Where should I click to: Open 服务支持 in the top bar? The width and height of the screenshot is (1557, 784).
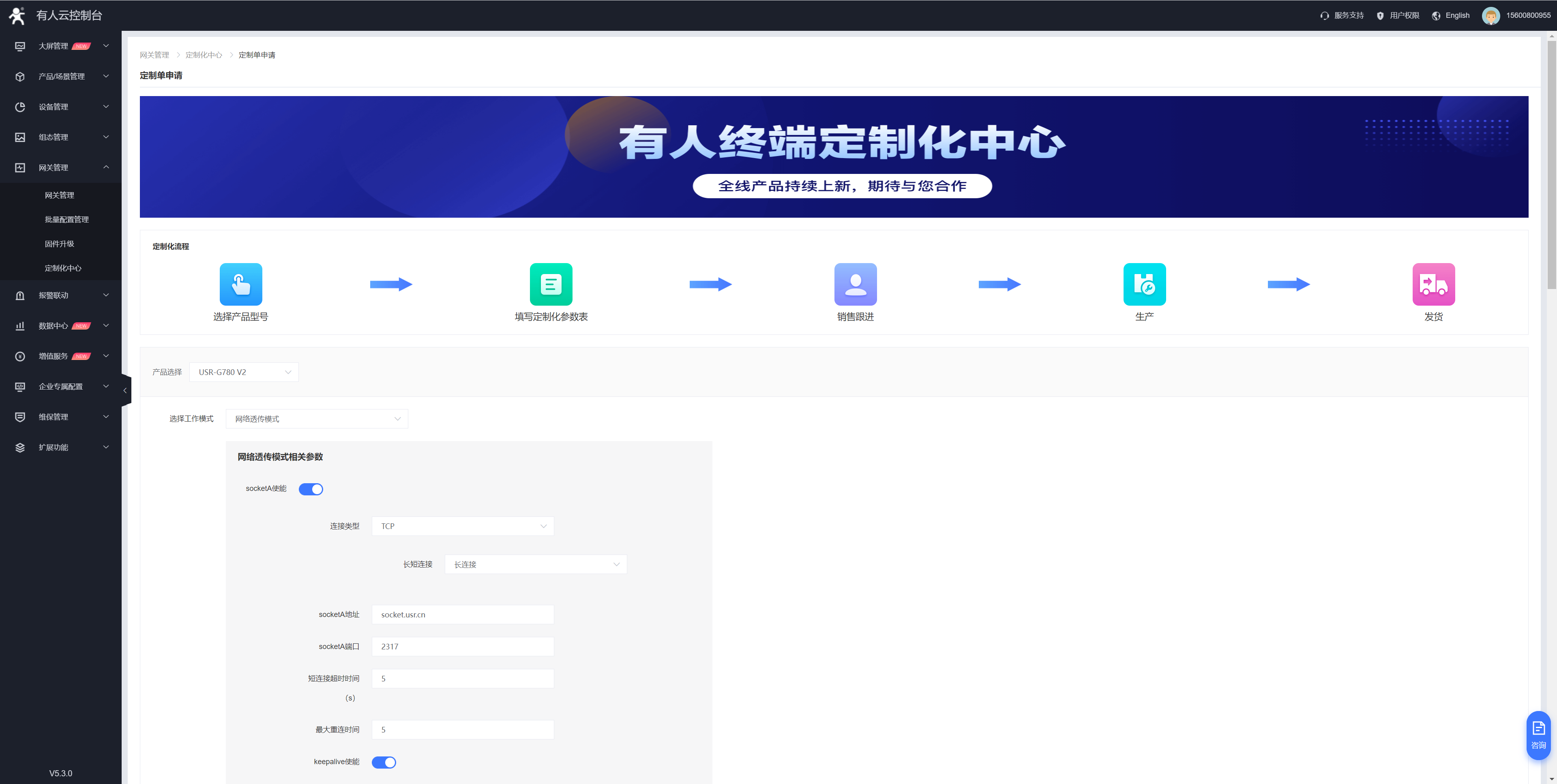pyautogui.click(x=1349, y=16)
